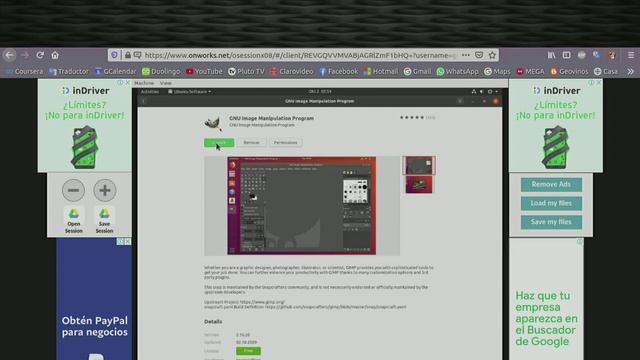Click the Remove button for GIMP

click(251, 142)
